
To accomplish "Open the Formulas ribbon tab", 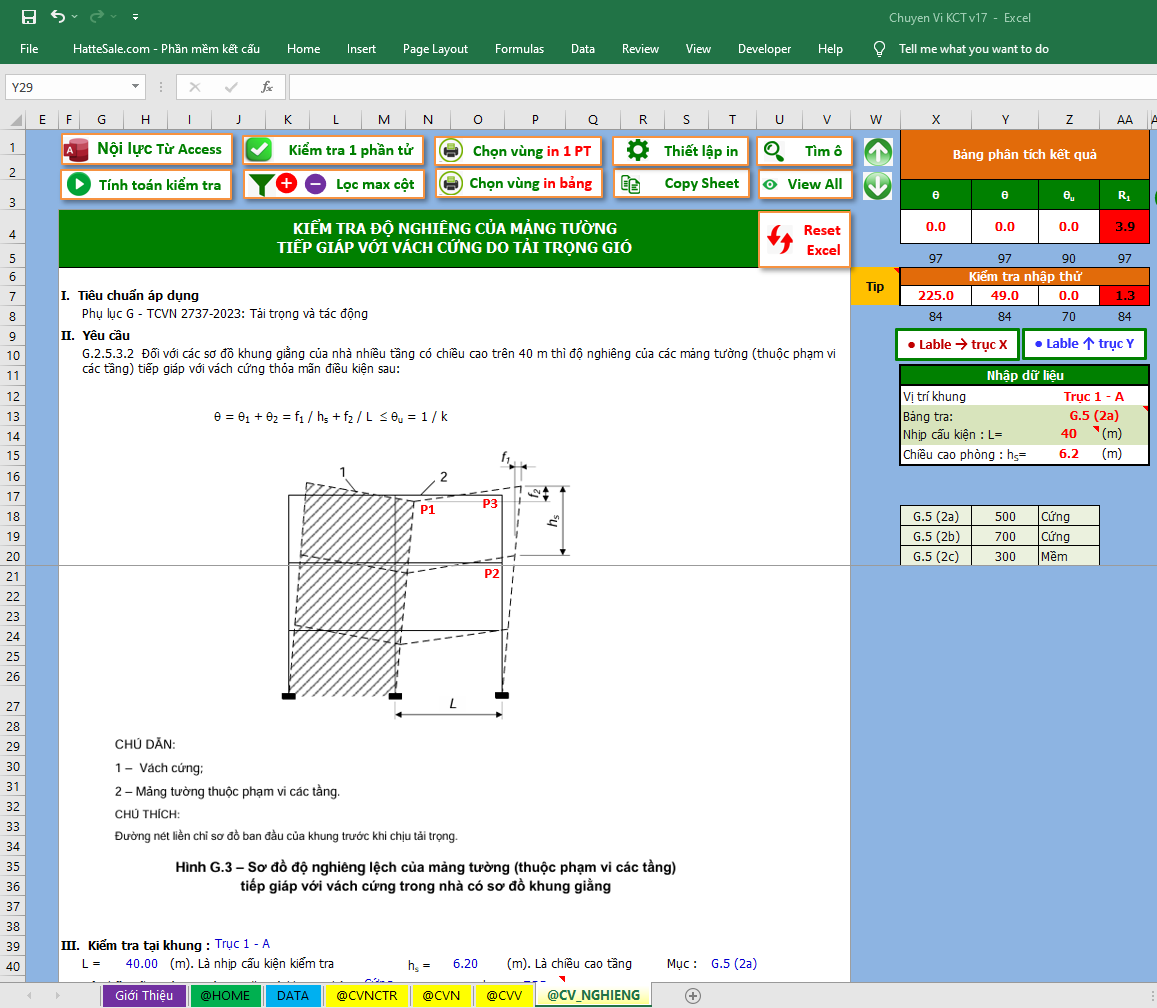I will tap(519, 49).
